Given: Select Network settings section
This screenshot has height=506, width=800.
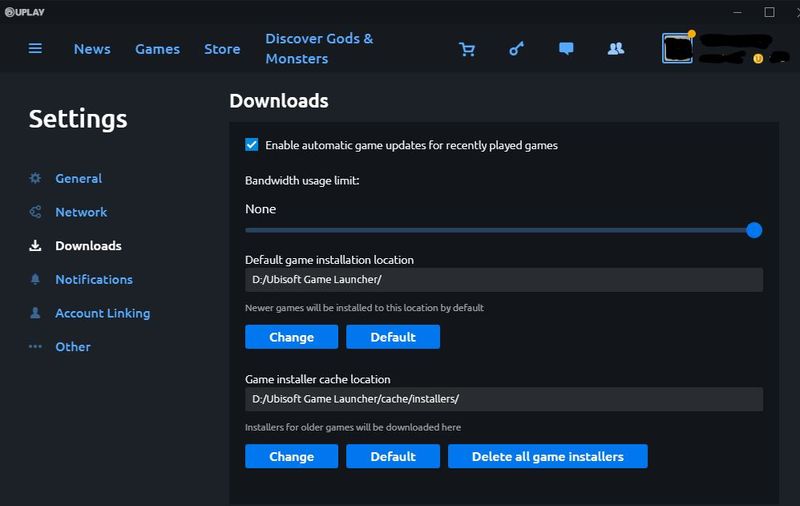Looking at the screenshot, I should (x=81, y=212).
